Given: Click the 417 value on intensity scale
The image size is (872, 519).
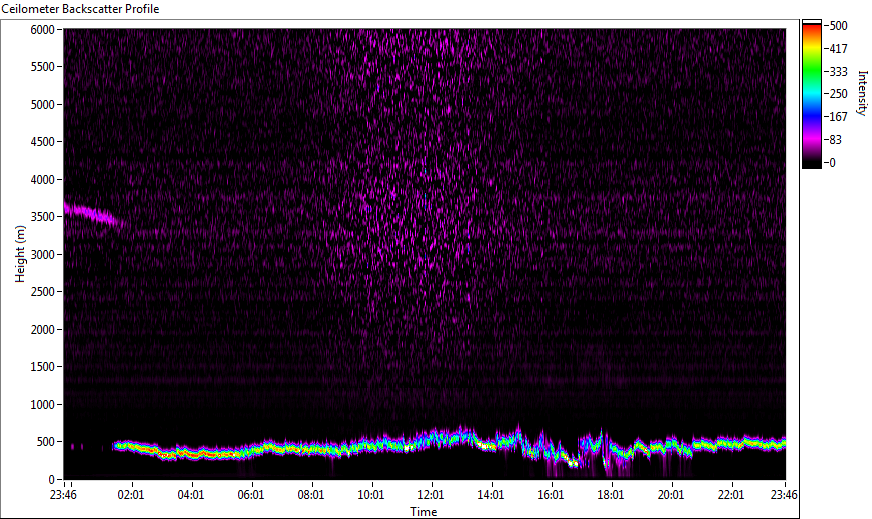Looking at the screenshot, I should click(x=838, y=48).
